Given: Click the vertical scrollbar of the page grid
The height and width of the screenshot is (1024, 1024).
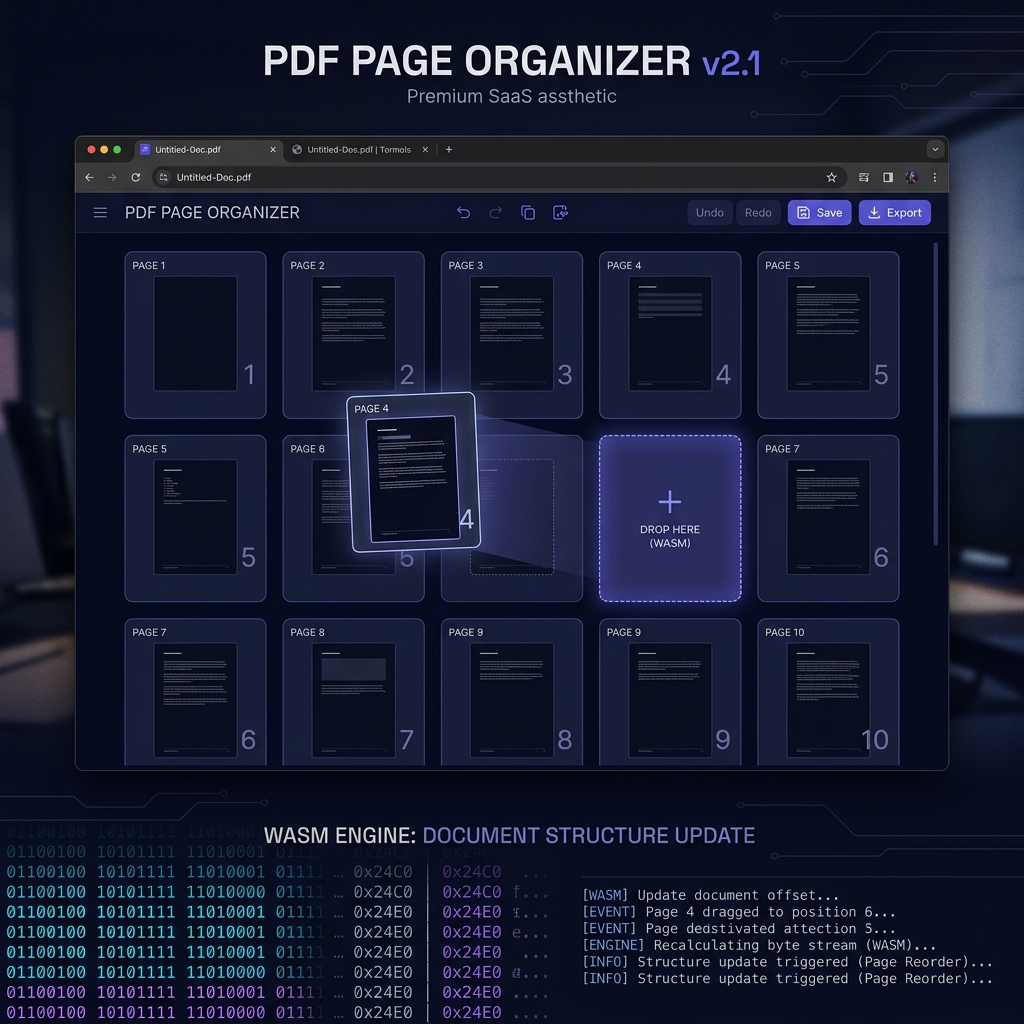Looking at the screenshot, I should [935, 394].
